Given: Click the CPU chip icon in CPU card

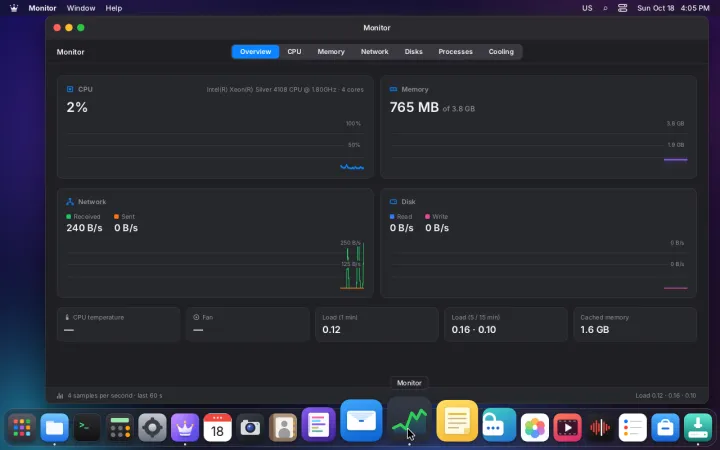Looking at the screenshot, I should (x=70, y=89).
